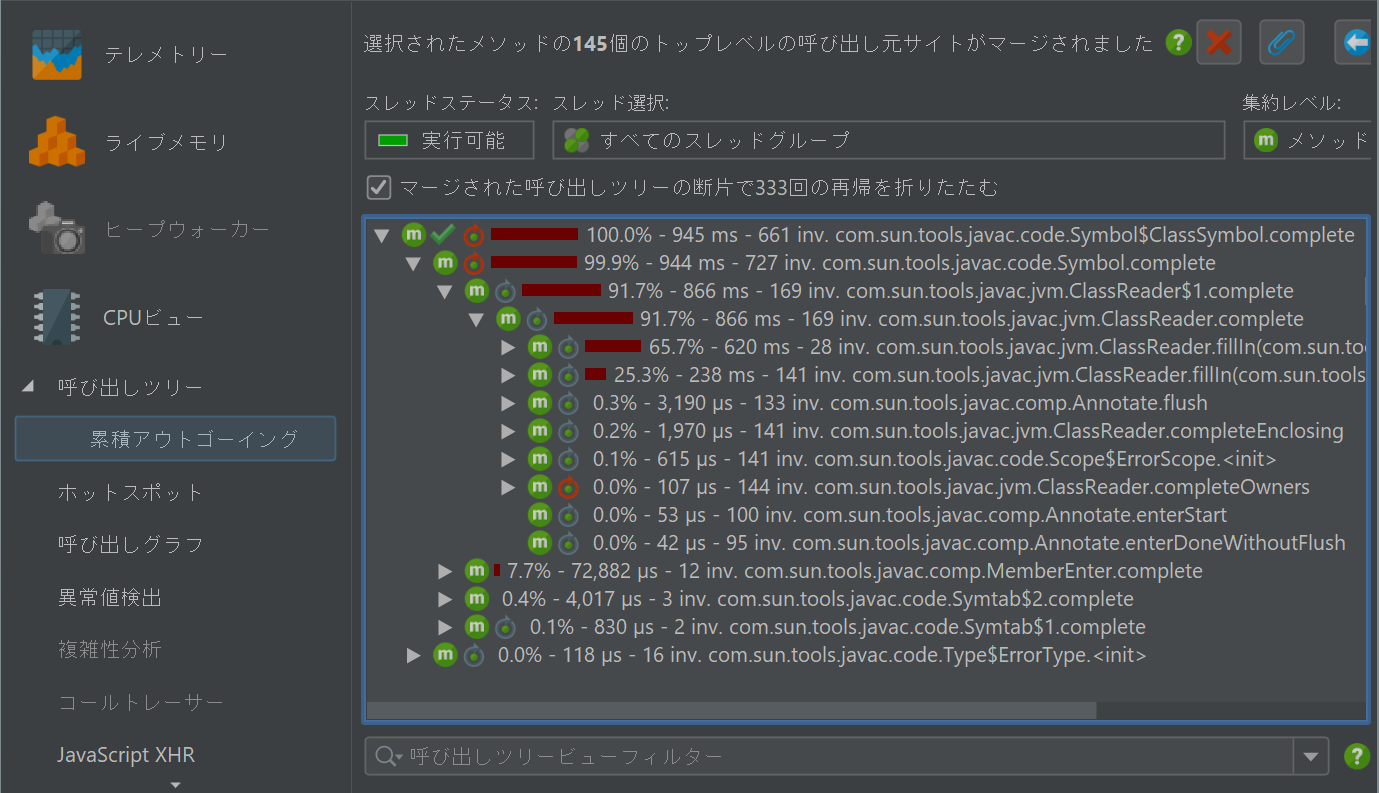The image size is (1379, 793).
Task: Click the method icon of Type$ErrorType.<init> row
Action: click(445, 655)
